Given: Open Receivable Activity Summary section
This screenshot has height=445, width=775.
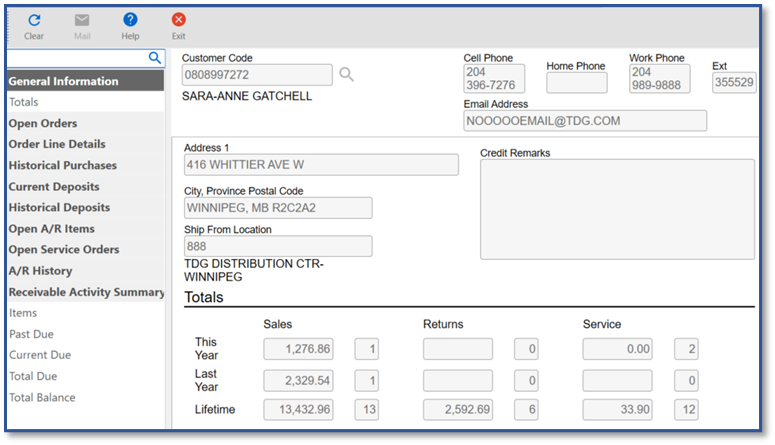Looking at the screenshot, I should point(86,292).
